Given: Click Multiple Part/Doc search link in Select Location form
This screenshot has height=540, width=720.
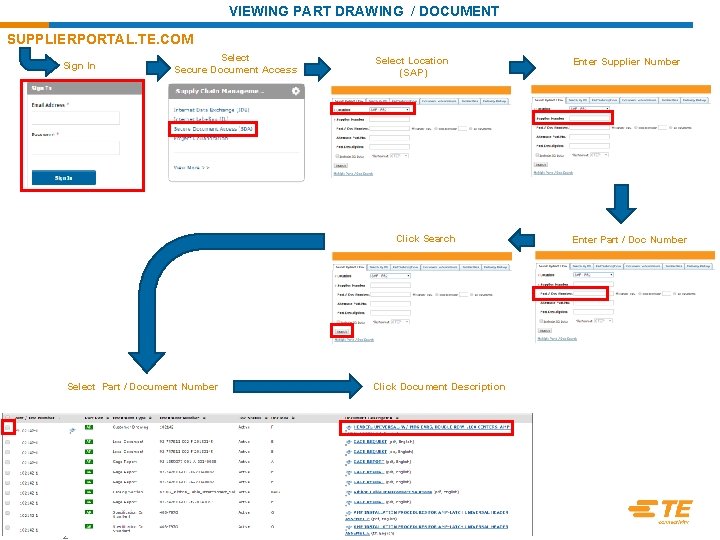Looking at the screenshot, I should (x=353, y=174).
